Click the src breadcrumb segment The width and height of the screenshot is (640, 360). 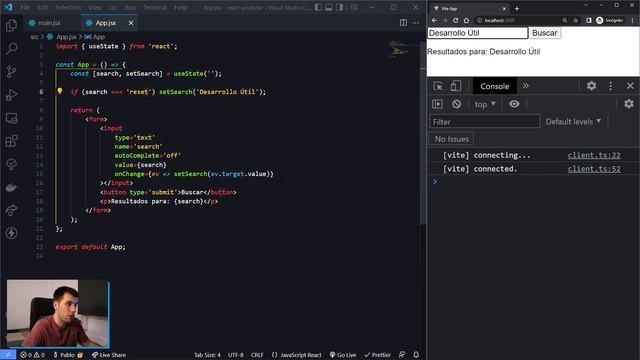pyautogui.click(x=34, y=37)
